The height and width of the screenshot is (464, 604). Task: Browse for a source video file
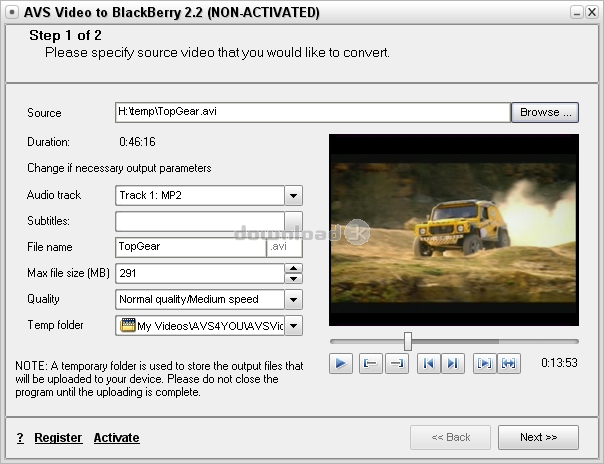545,112
